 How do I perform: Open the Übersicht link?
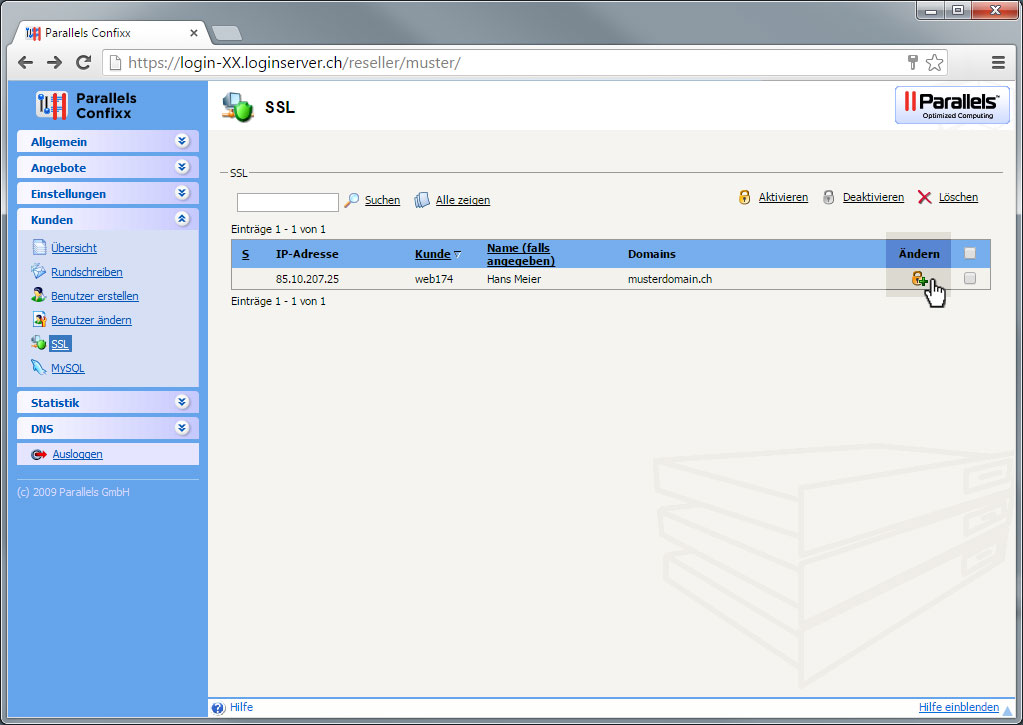[74, 248]
